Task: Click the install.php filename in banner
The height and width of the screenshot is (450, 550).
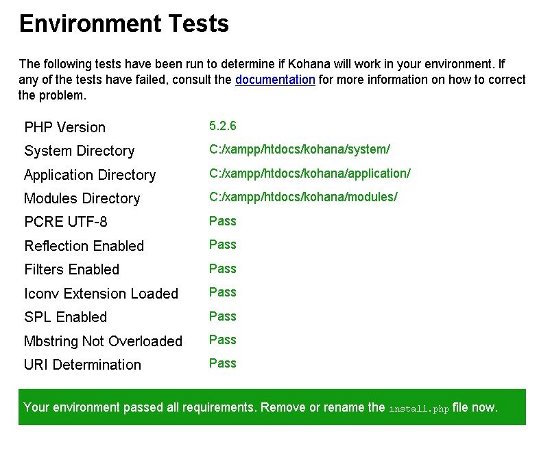Action: [419, 409]
